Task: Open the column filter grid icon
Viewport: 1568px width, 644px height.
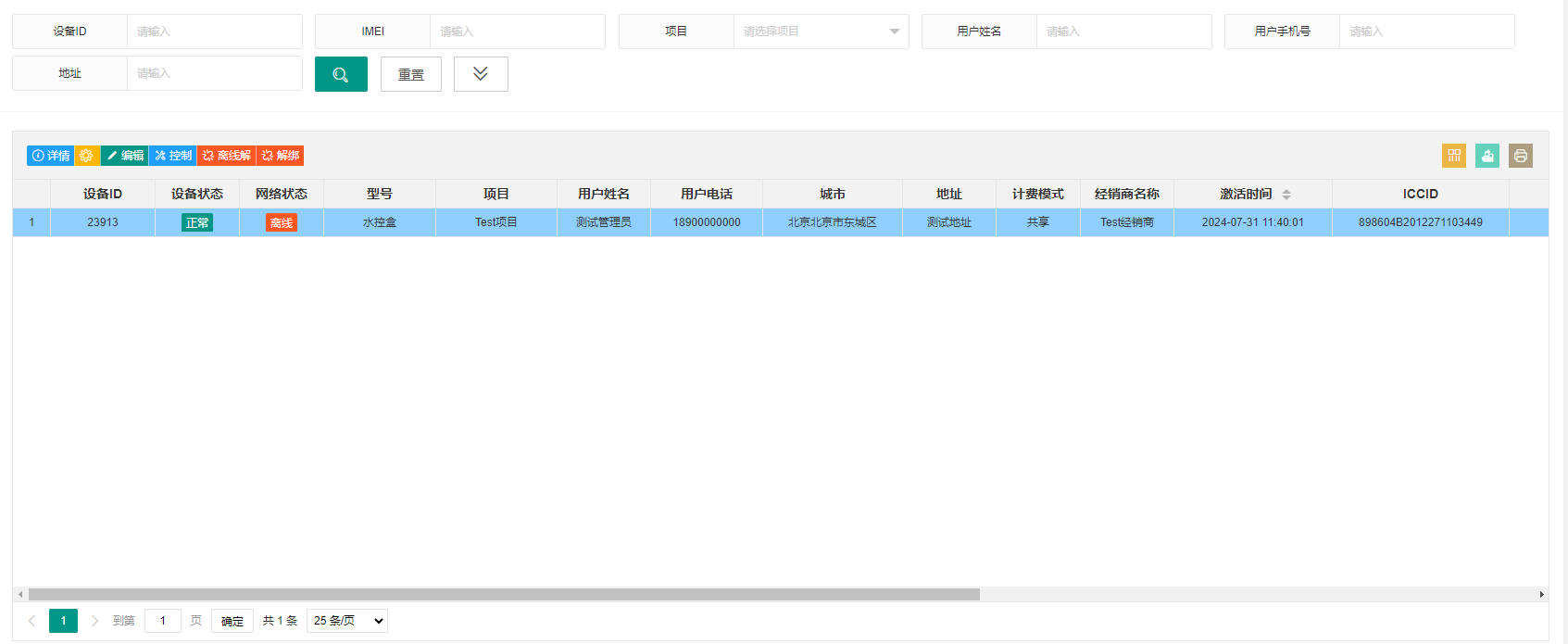Action: pos(1454,156)
